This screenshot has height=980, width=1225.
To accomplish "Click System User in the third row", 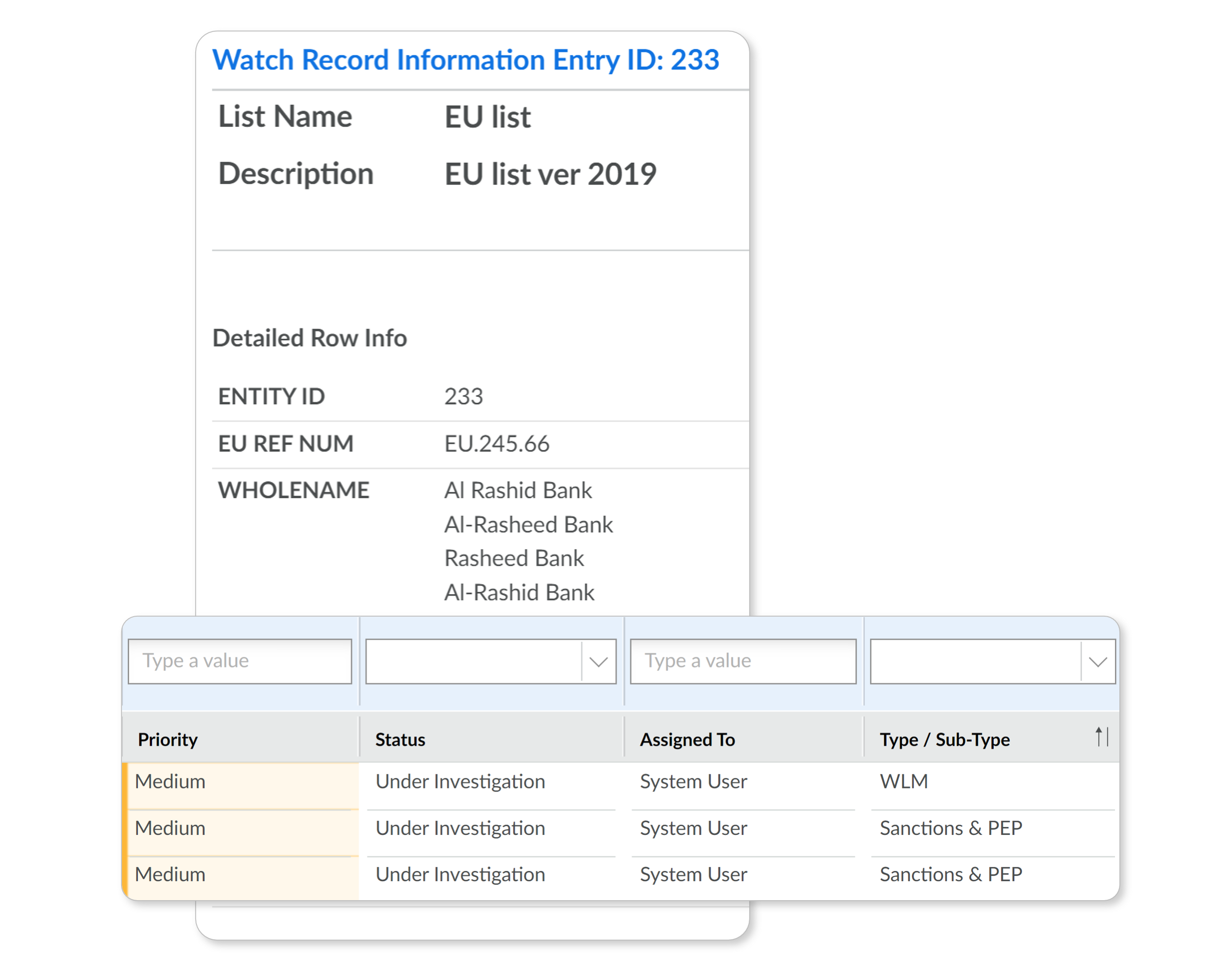I will 693,874.
